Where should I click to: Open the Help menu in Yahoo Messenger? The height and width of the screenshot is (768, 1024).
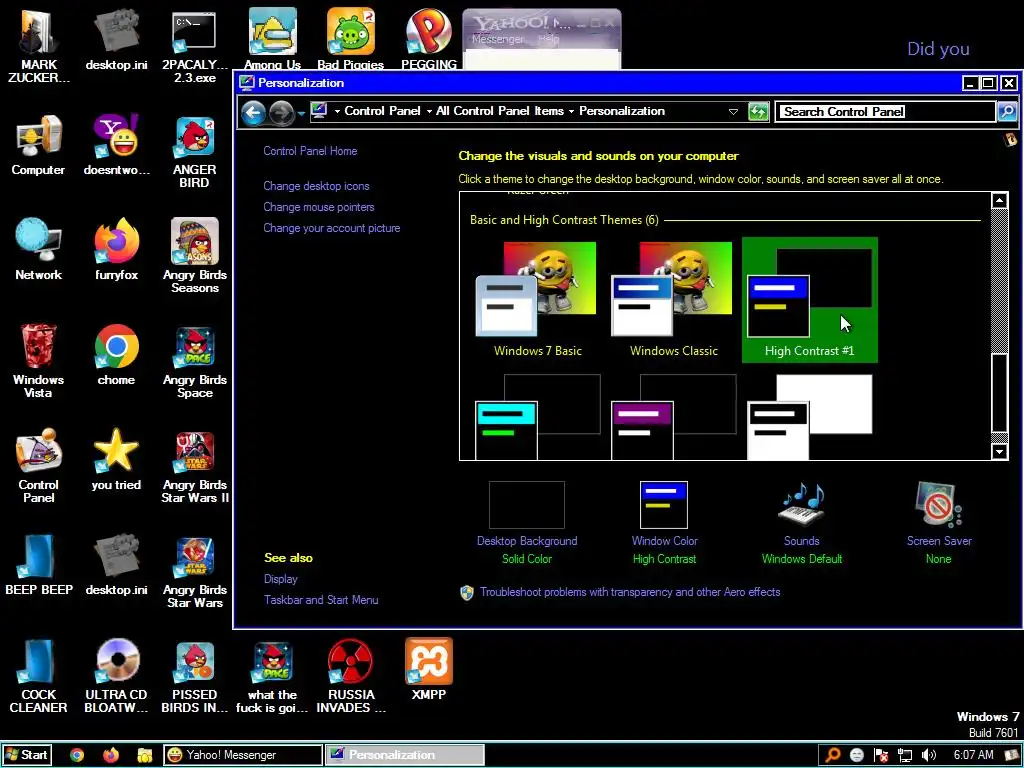pos(549,39)
